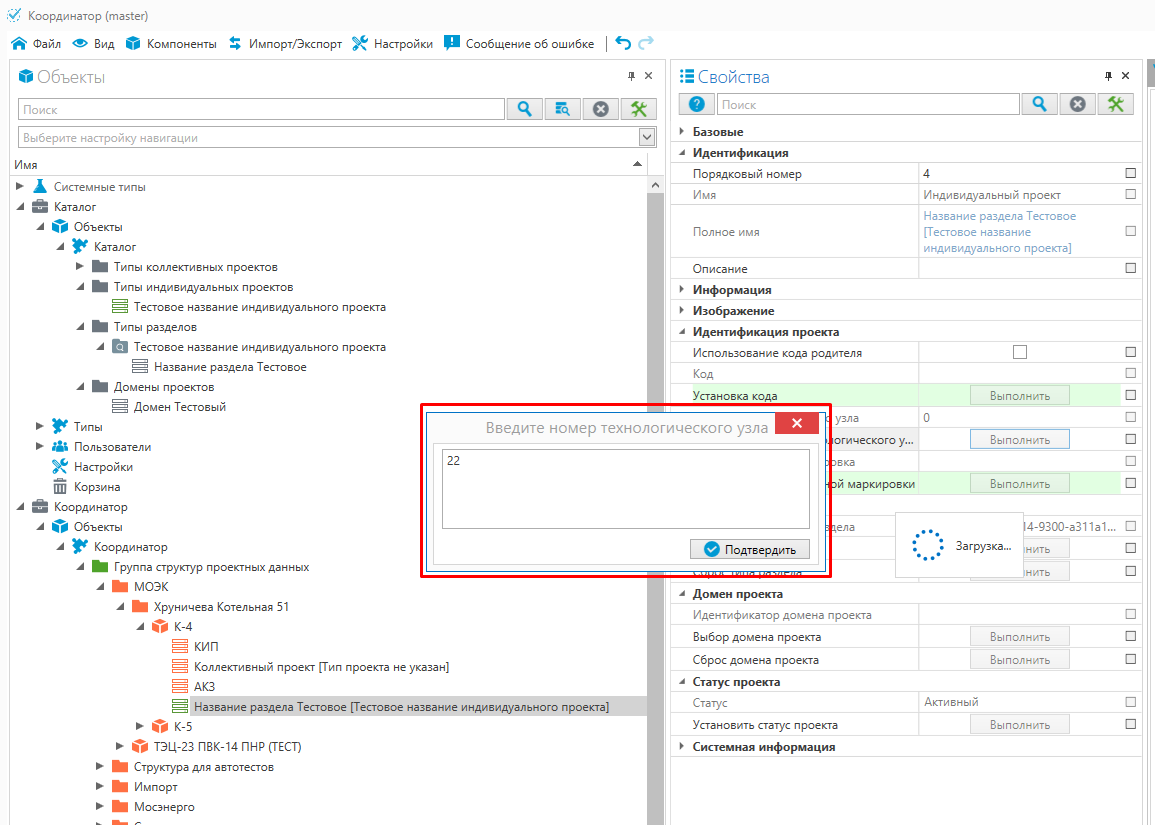The height and width of the screenshot is (825, 1155).
Task: Click the technological node number text field
Action: 625,488
